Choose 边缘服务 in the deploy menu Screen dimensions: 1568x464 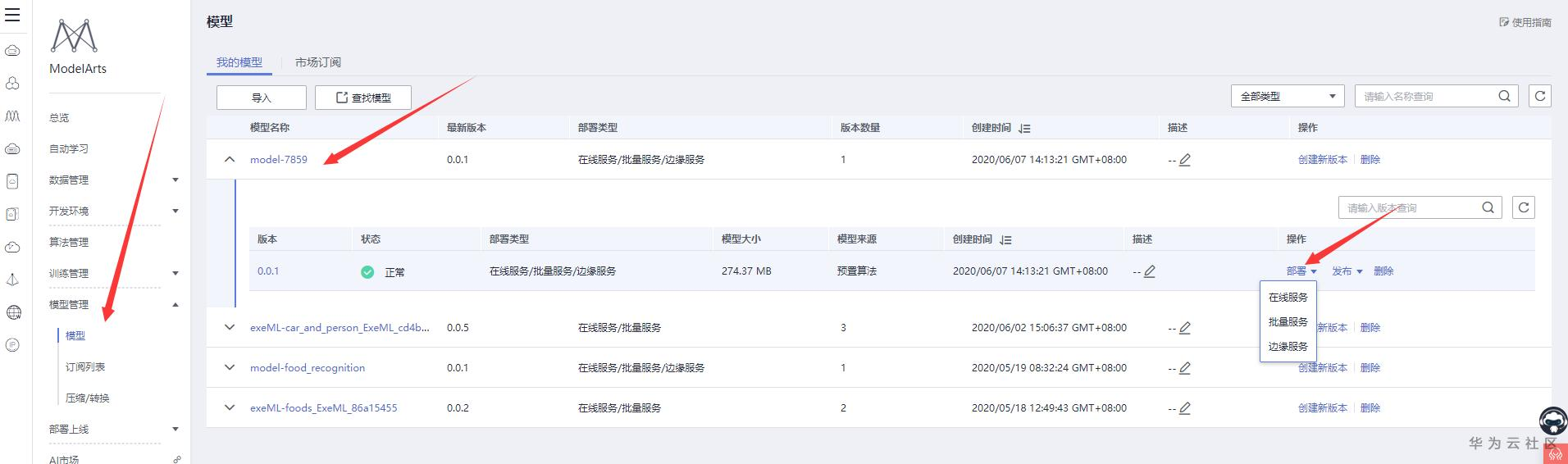pyautogui.click(x=1288, y=347)
